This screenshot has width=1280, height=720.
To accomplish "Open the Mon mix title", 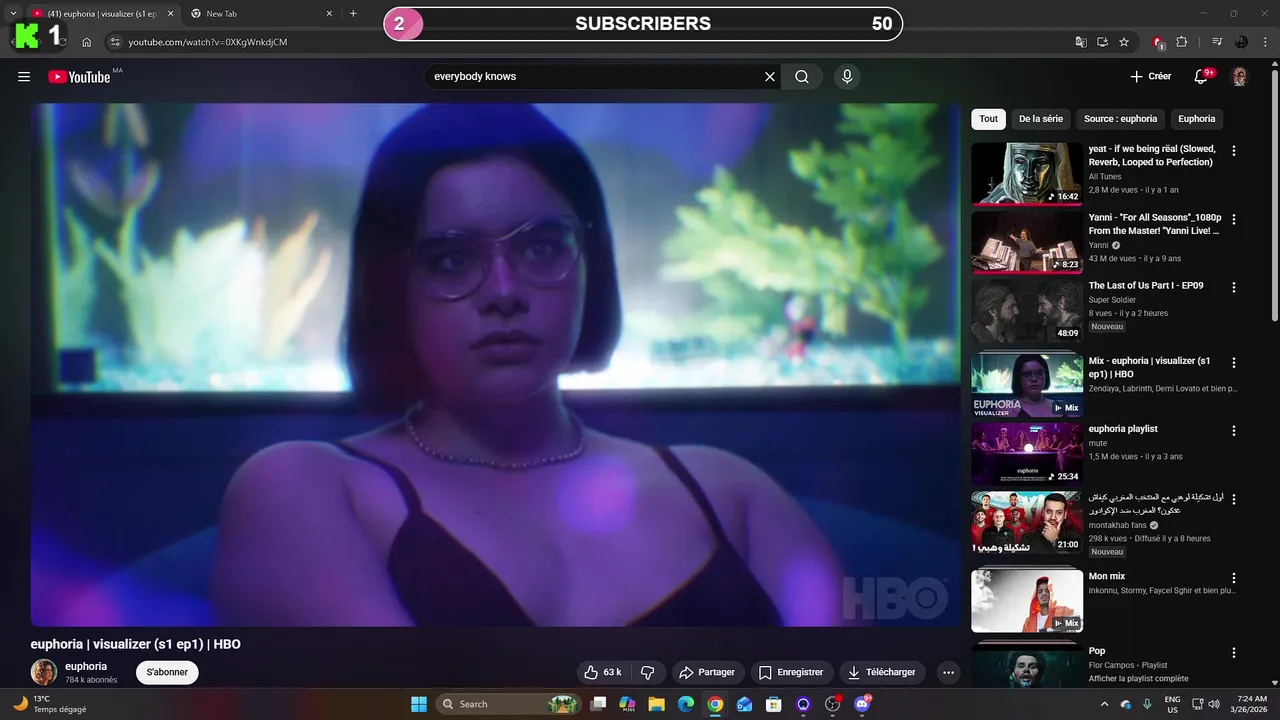I will click(1107, 577).
